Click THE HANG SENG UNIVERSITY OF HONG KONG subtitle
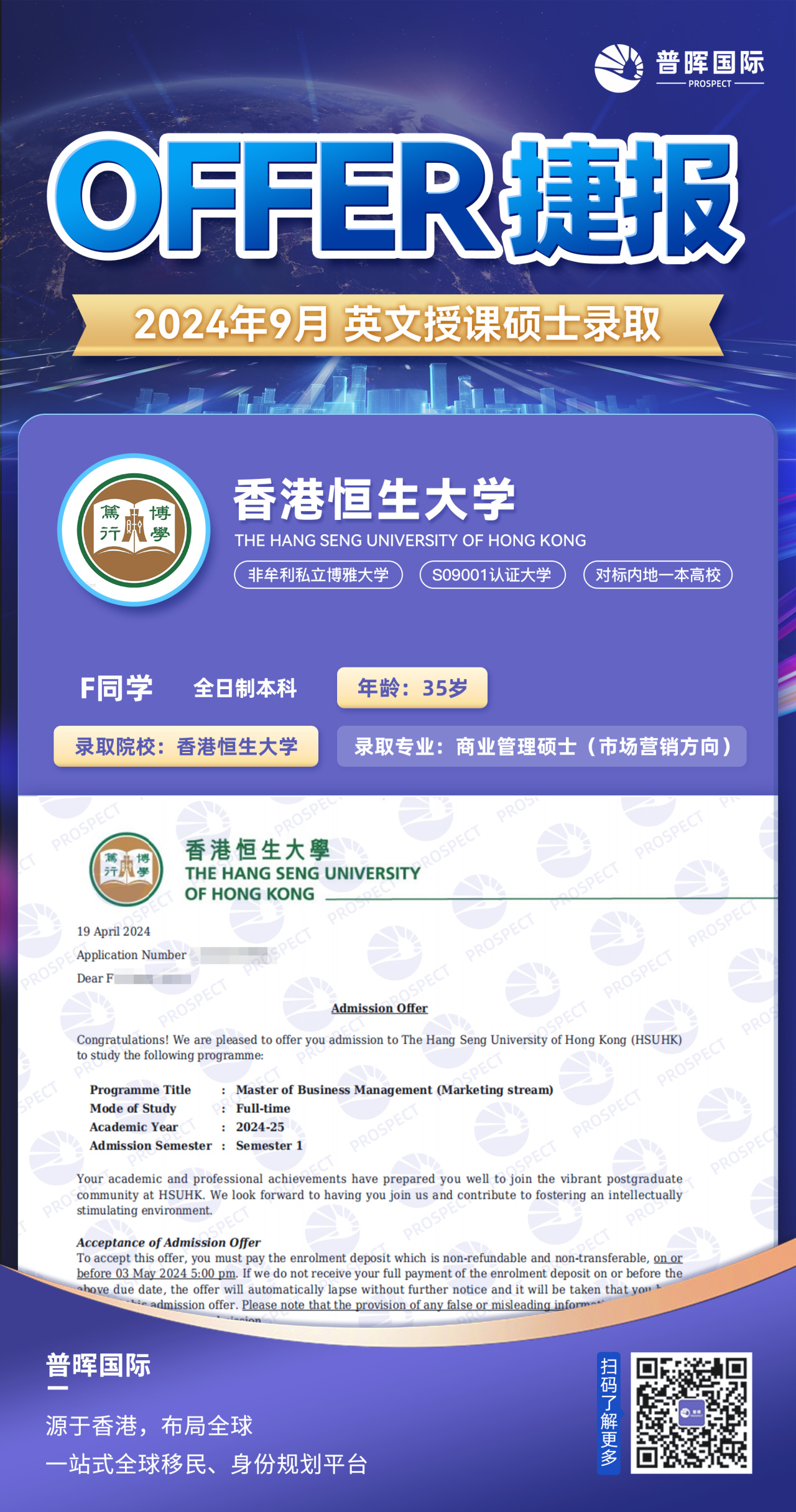This screenshot has width=796, height=1512. tap(410, 540)
